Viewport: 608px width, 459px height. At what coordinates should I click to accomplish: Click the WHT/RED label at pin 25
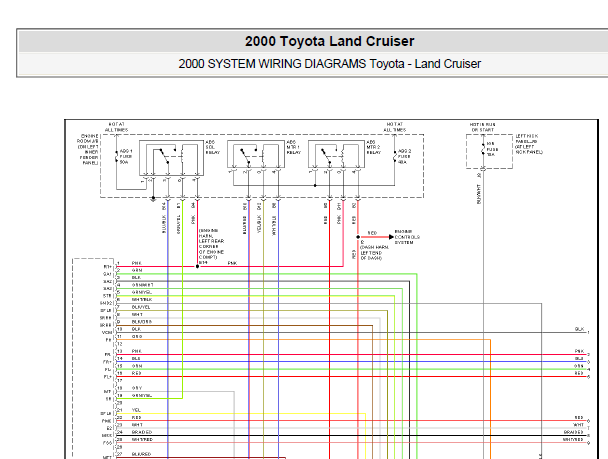142,440
